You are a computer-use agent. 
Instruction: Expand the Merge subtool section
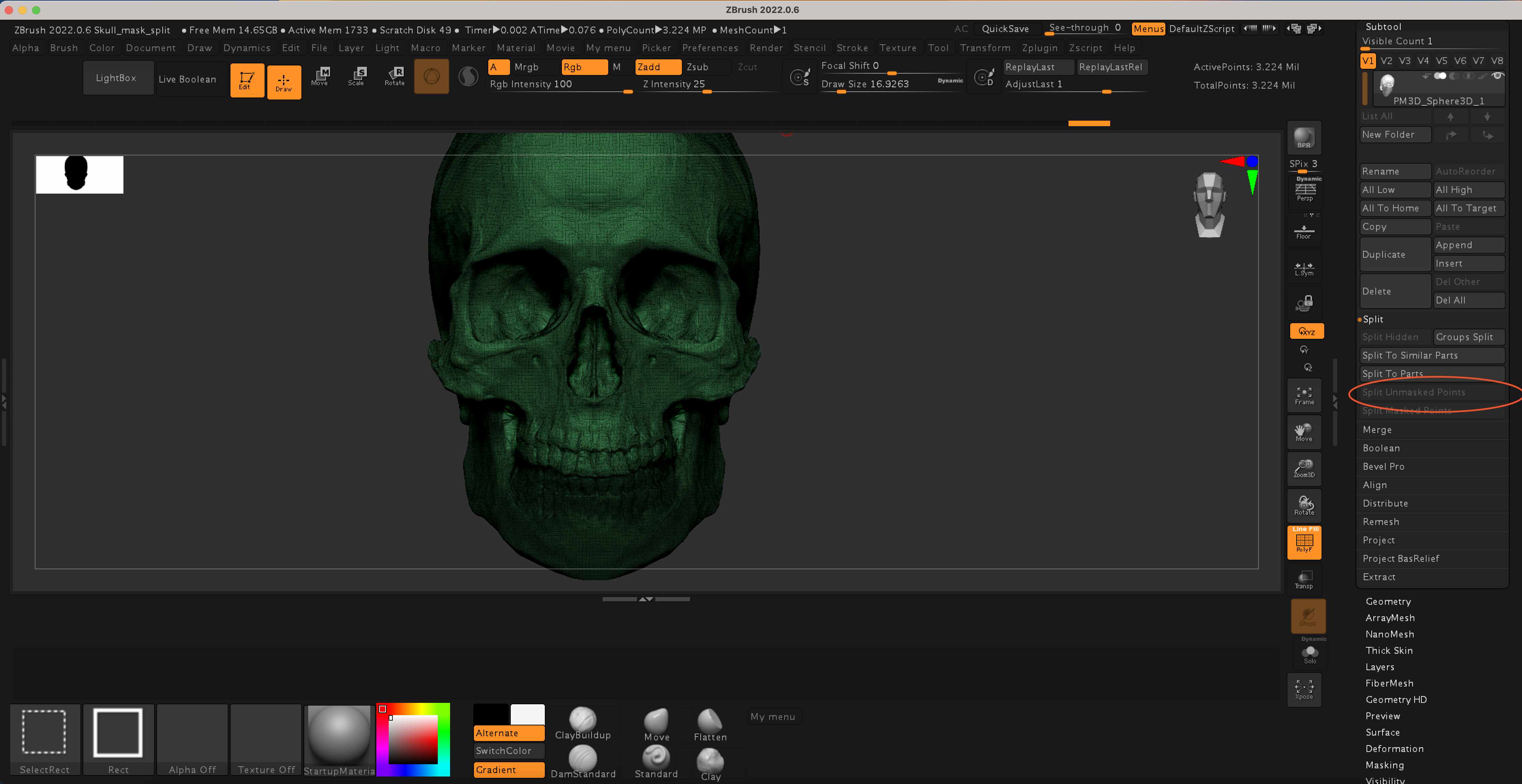1377,429
